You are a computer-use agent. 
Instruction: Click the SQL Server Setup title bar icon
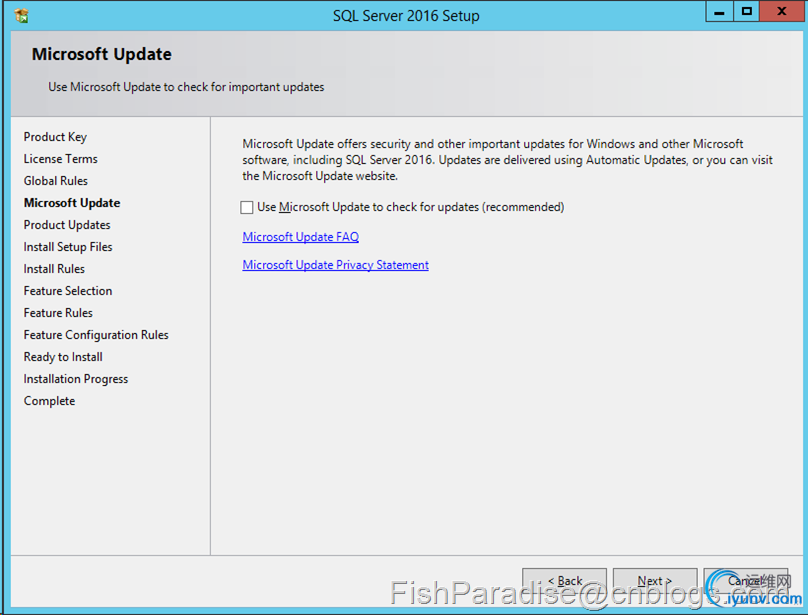[22, 16]
